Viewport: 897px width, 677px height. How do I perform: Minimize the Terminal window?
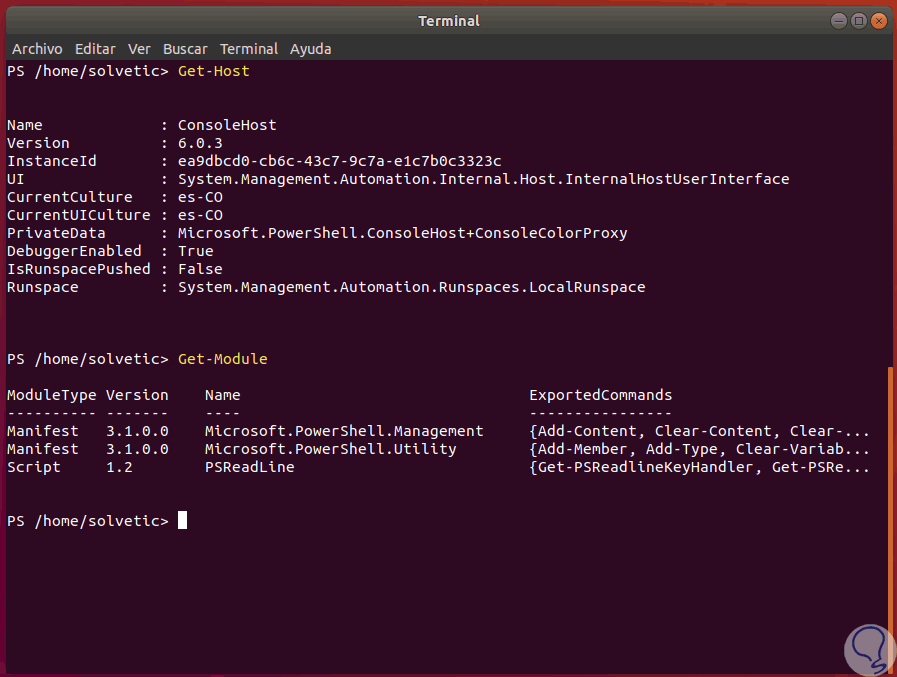click(838, 21)
